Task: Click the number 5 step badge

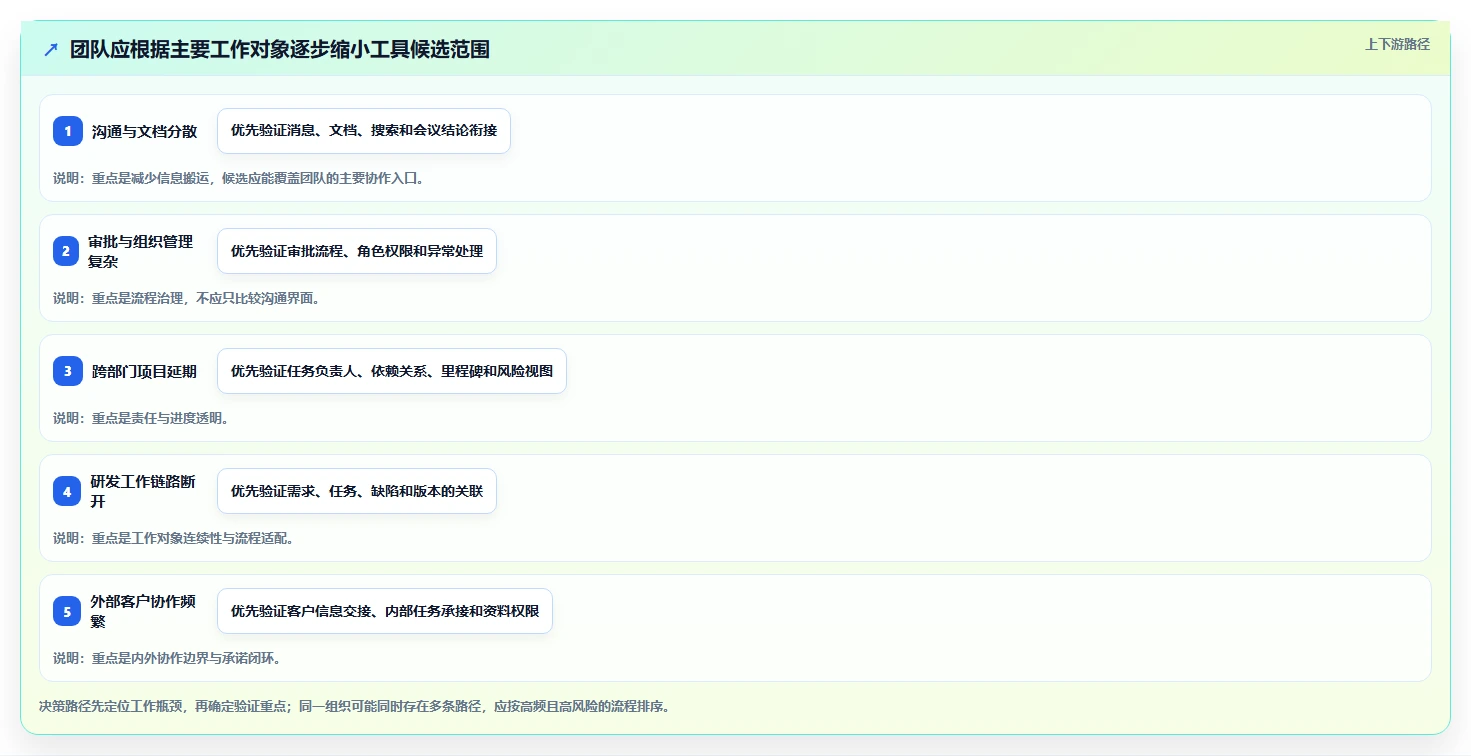Action: [x=67, y=611]
